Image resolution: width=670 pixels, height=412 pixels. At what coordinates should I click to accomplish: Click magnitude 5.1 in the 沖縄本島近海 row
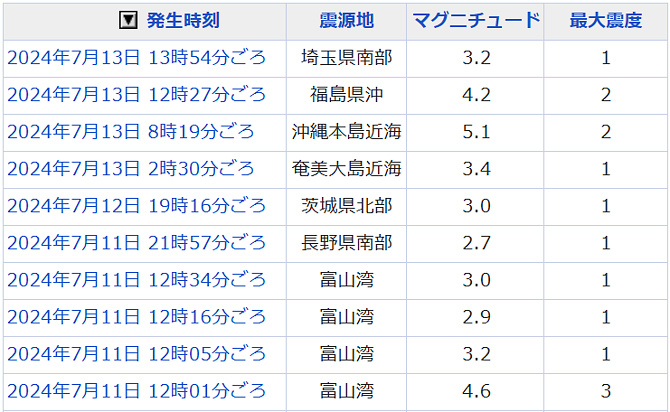click(476, 132)
